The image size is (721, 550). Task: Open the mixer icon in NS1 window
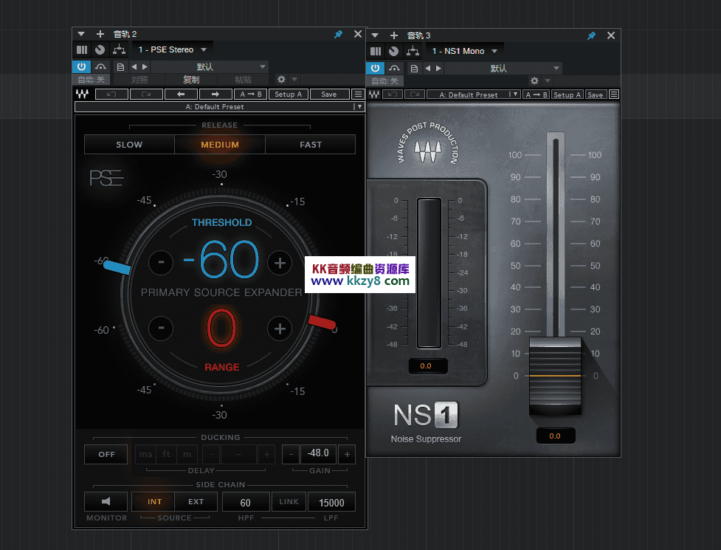[x=376, y=51]
